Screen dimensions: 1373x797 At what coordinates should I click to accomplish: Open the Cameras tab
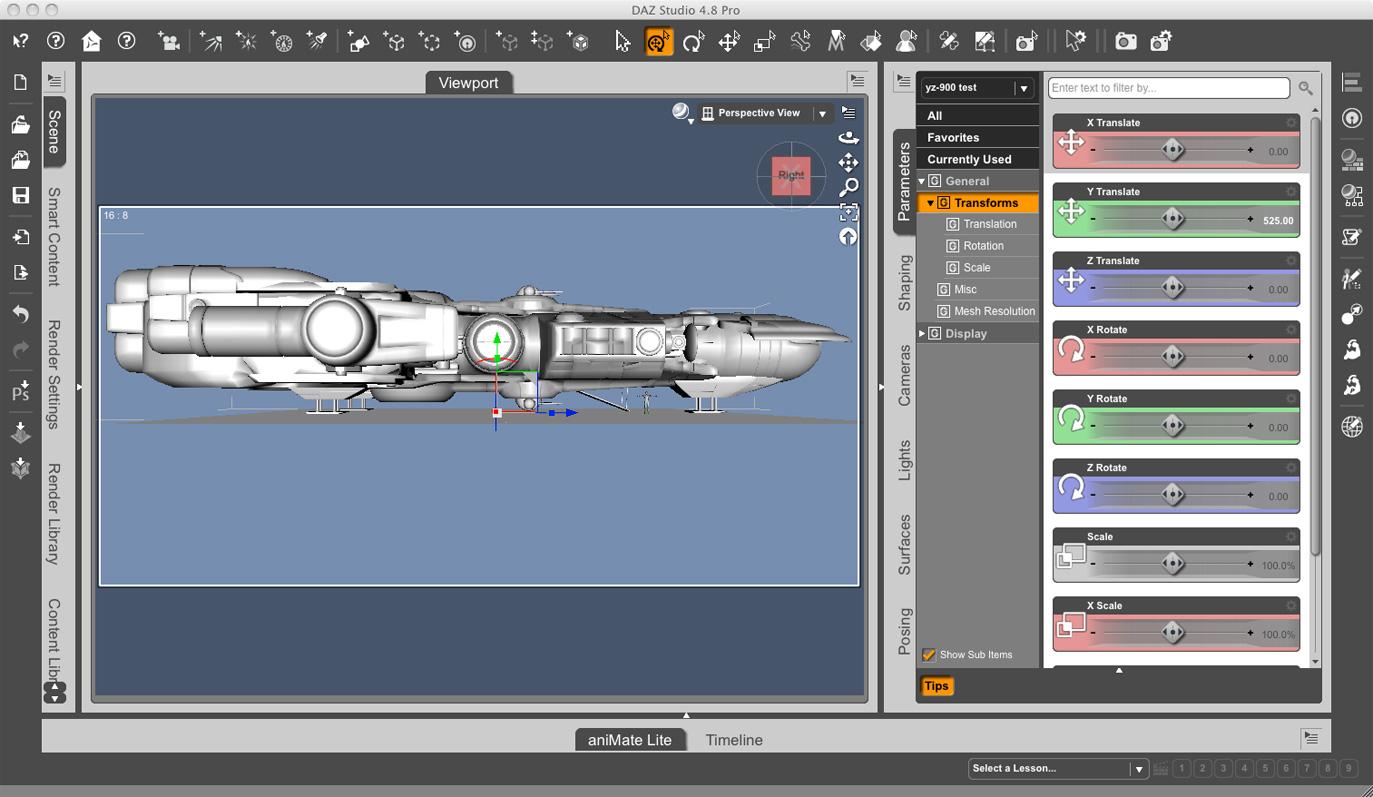[904, 376]
